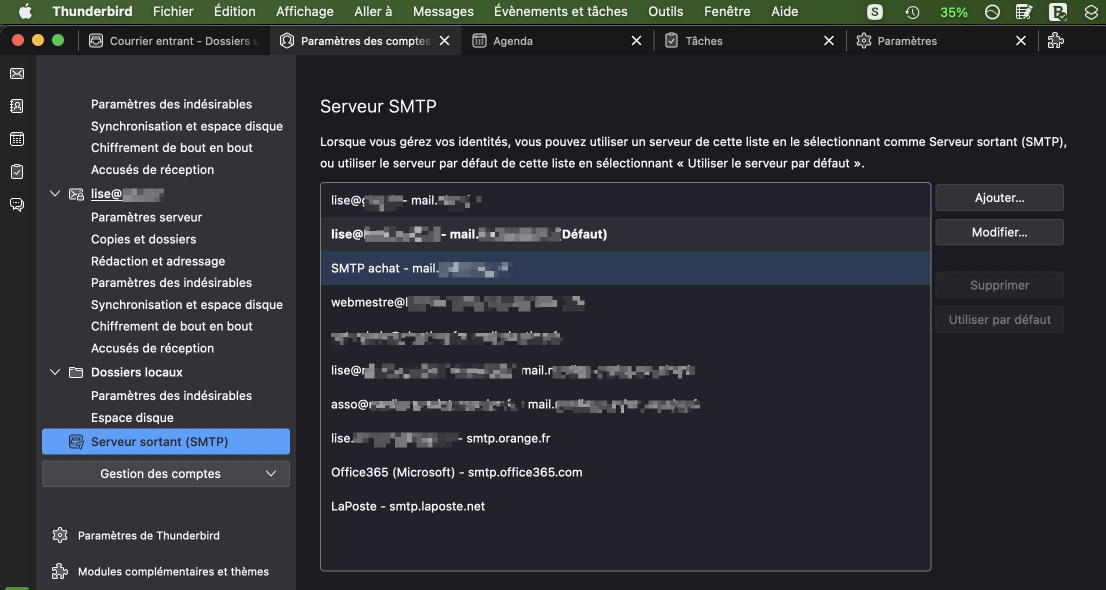Open the Gestion des comptes dropdown
Screen dimensions: 1106x590
166,474
